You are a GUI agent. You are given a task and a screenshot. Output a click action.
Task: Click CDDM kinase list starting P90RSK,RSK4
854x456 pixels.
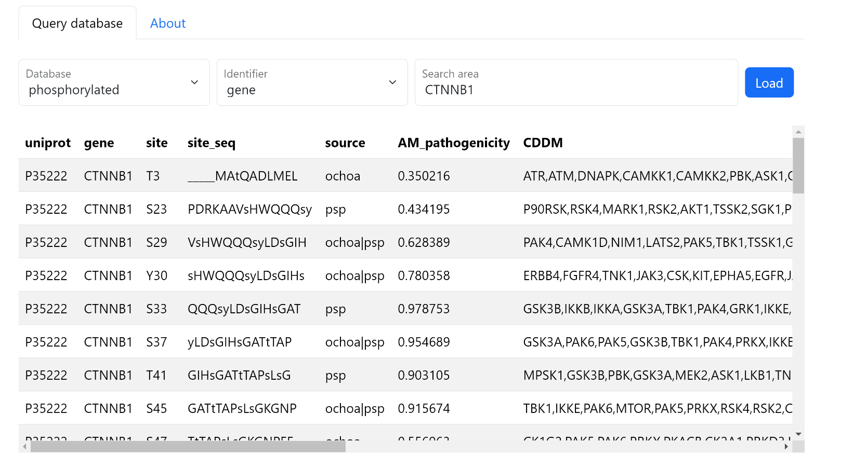657,209
